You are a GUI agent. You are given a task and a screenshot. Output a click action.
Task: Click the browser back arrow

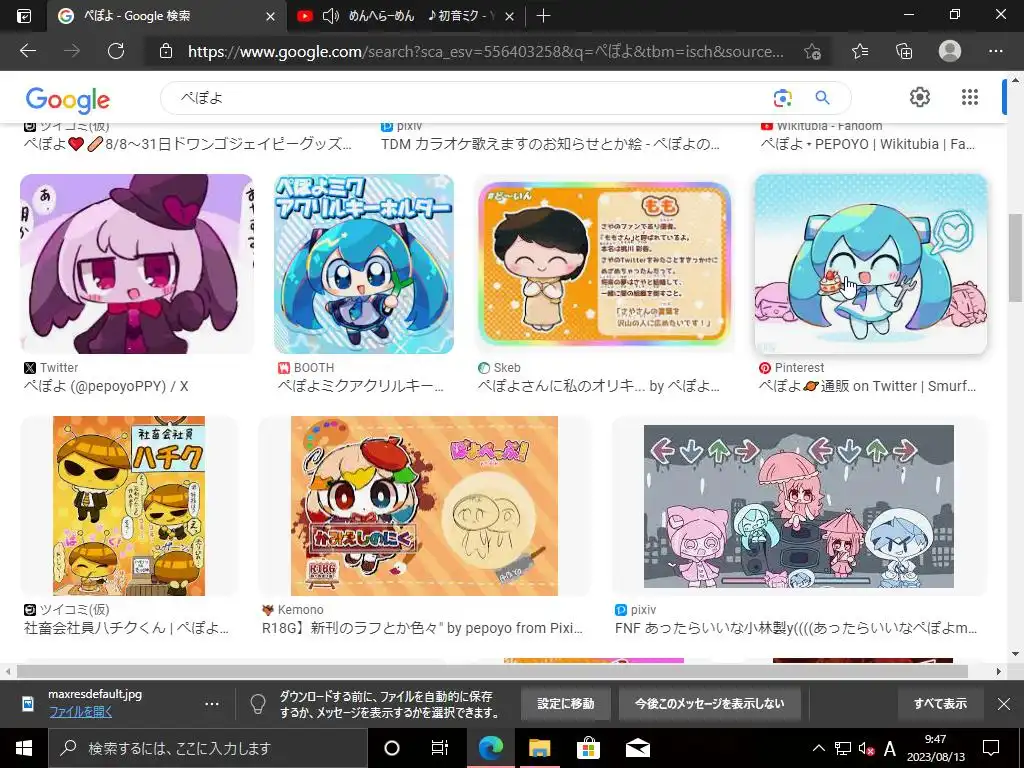[27, 51]
